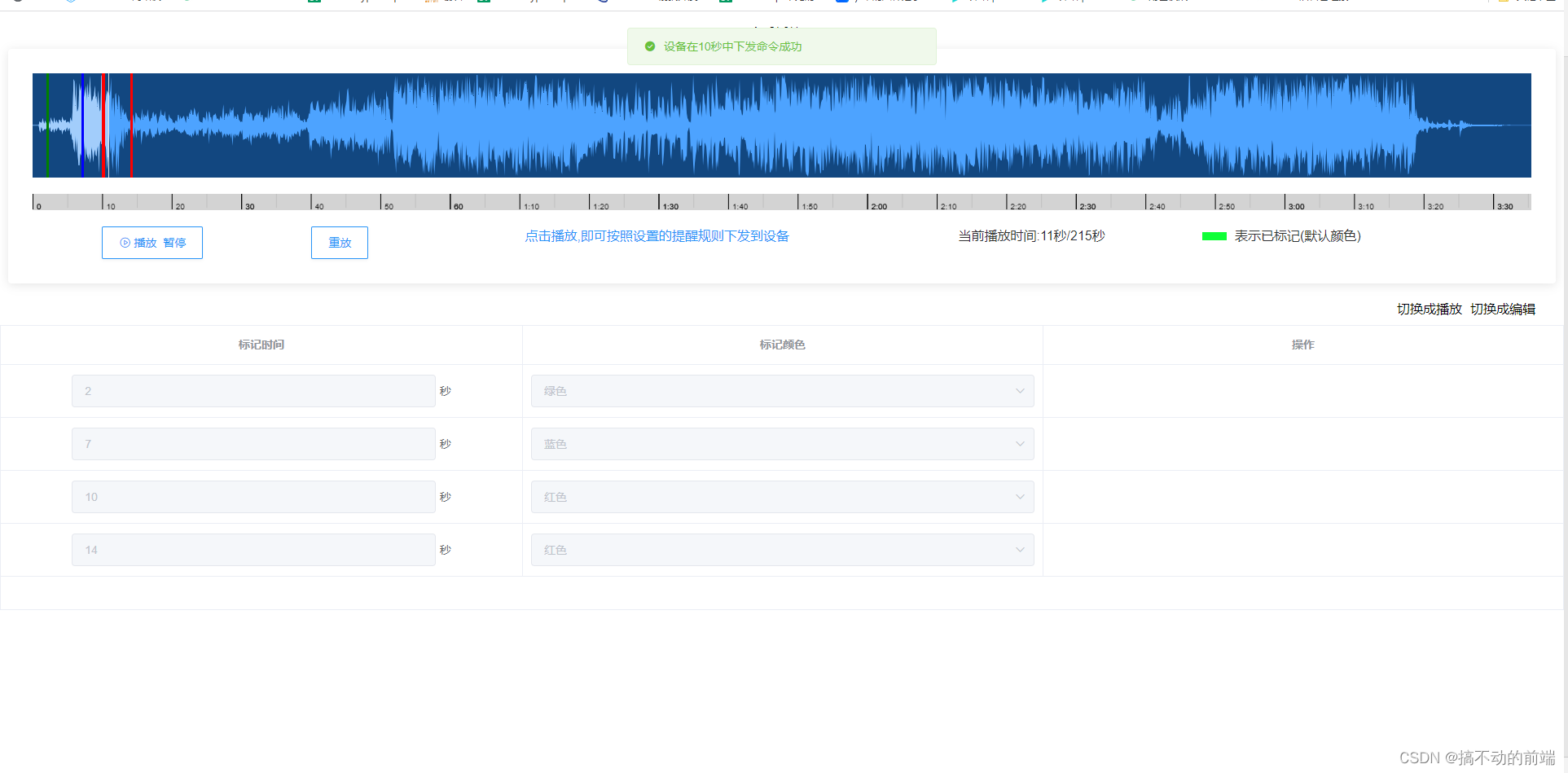Open the 绿色 color dropdown
1568x773 pixels.
pos(782,391)
